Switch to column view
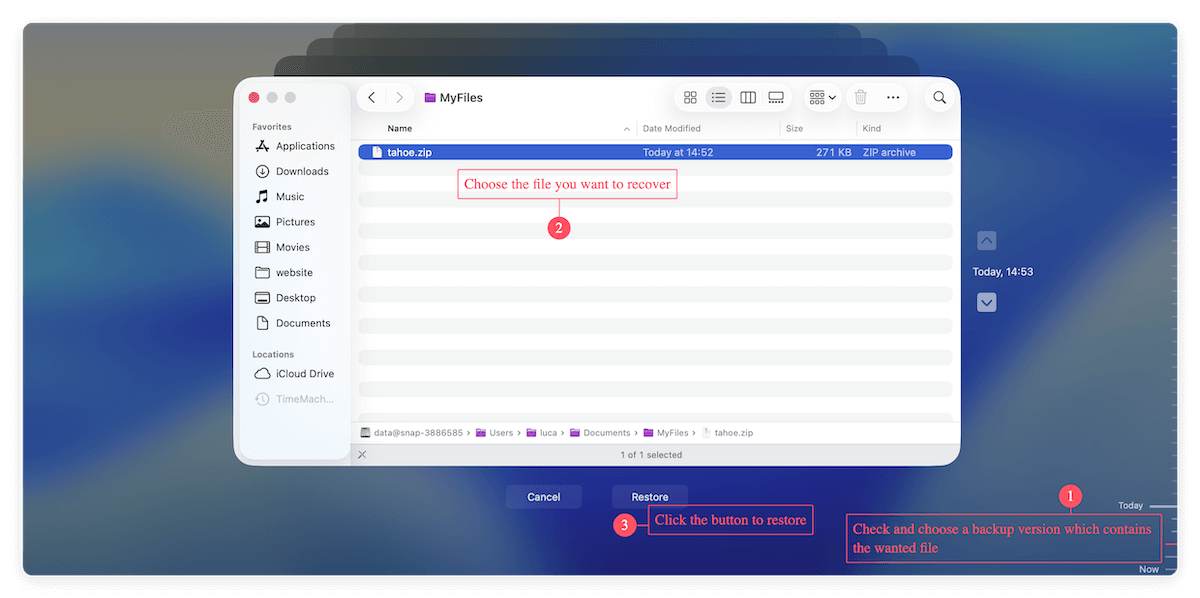 point(748,97)
